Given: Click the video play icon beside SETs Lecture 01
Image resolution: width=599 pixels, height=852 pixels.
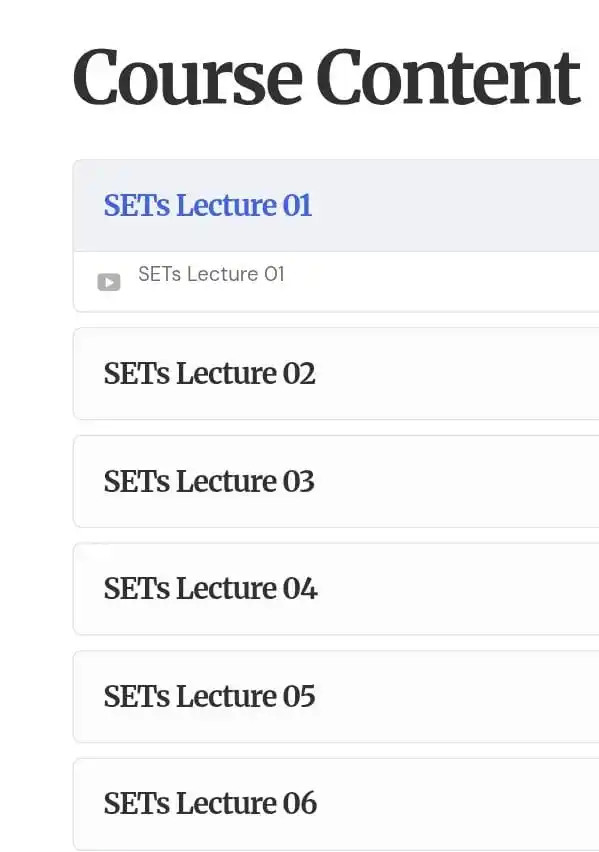Looking at the screenshot, I should (109, 282).
